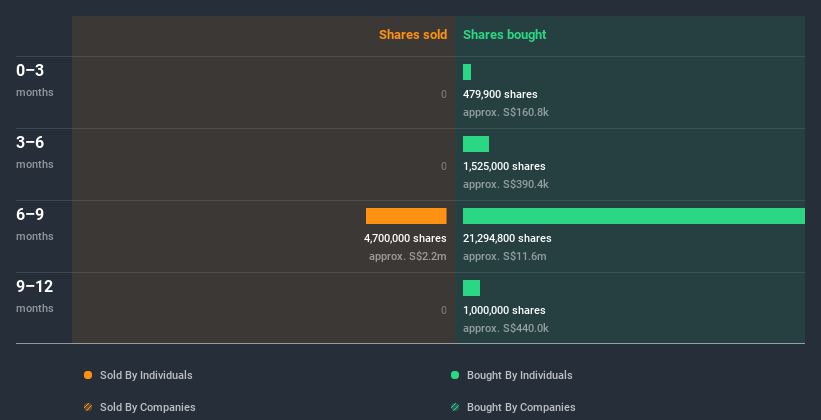Select the Bought By Individuals legend label

point(519,375)
